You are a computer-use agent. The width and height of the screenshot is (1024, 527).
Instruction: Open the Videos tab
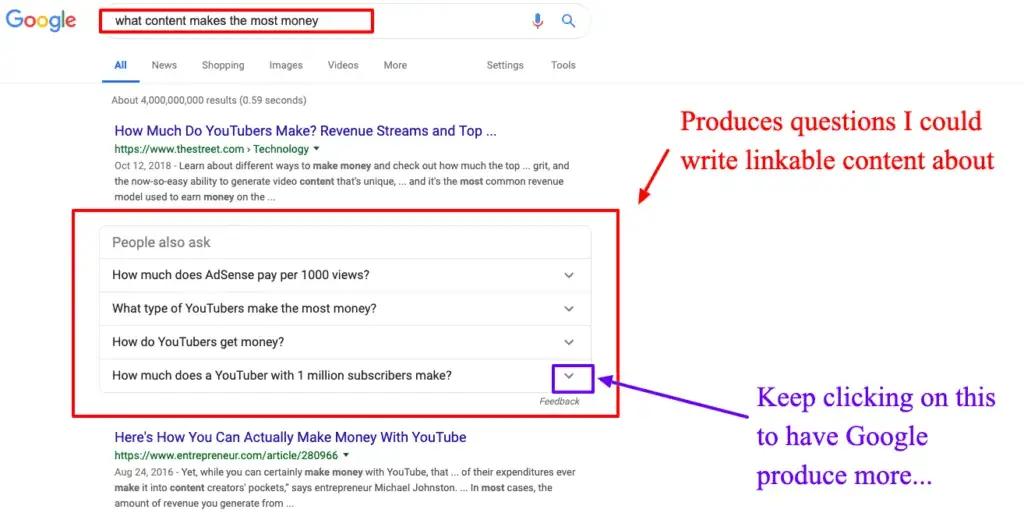tap(343, 65)
